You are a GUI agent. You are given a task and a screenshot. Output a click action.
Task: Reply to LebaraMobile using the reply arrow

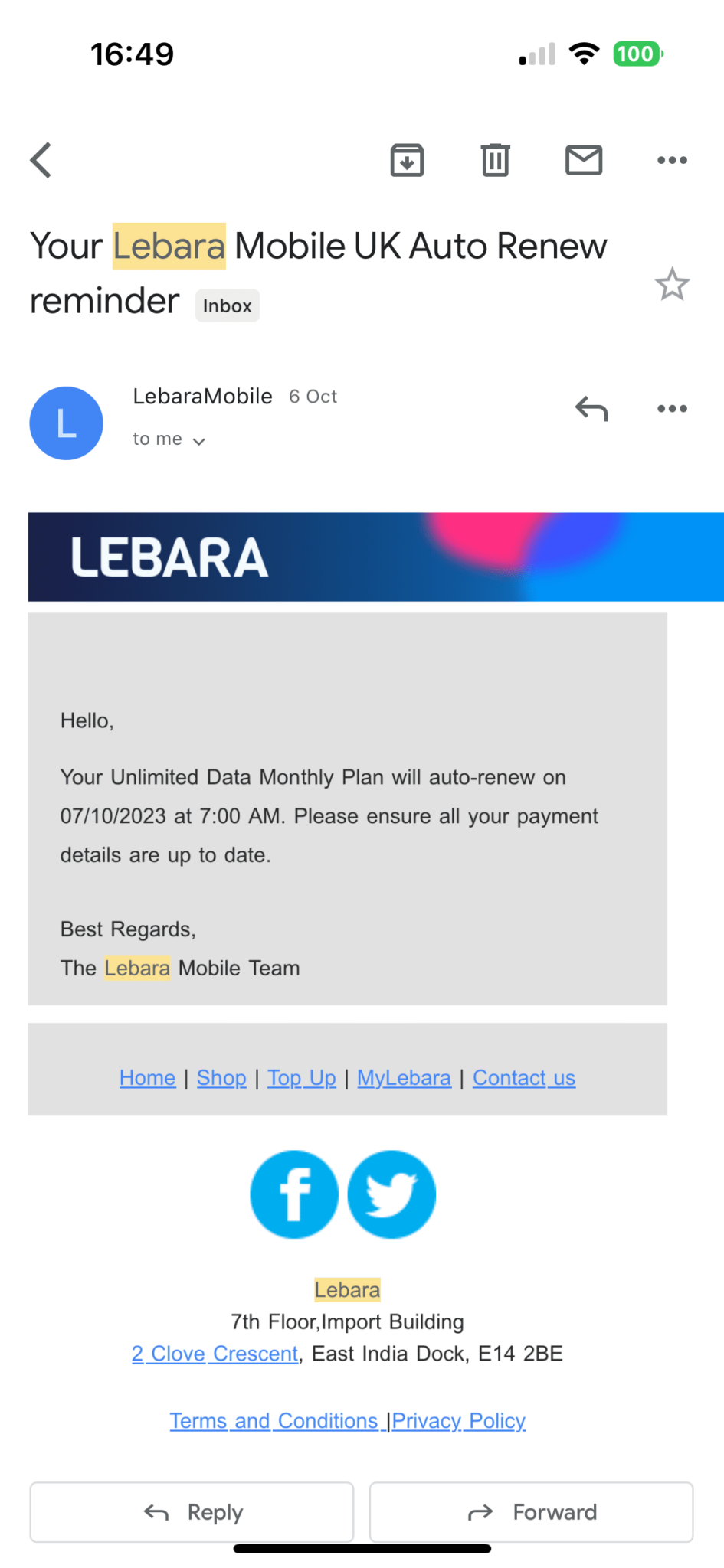click(x=591, y=408)
